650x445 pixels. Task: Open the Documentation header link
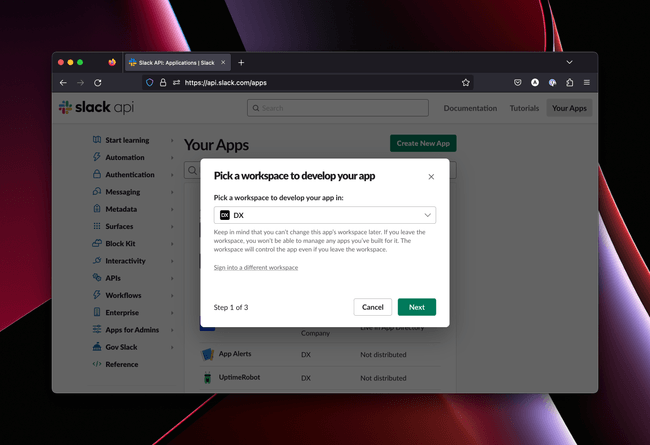pyautogui.click(x=470, y=108)
